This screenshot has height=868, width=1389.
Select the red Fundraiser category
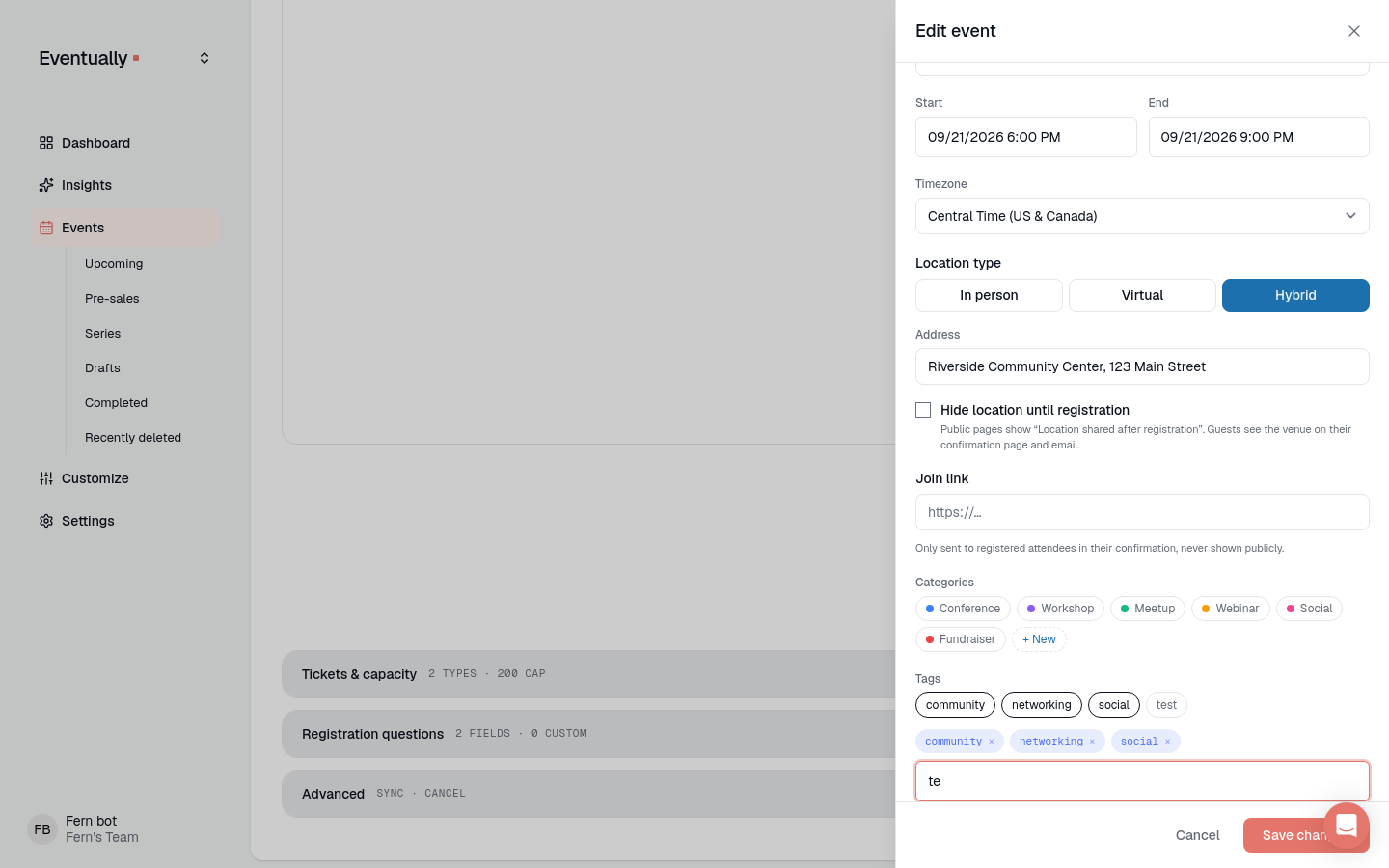pos(961,639)
